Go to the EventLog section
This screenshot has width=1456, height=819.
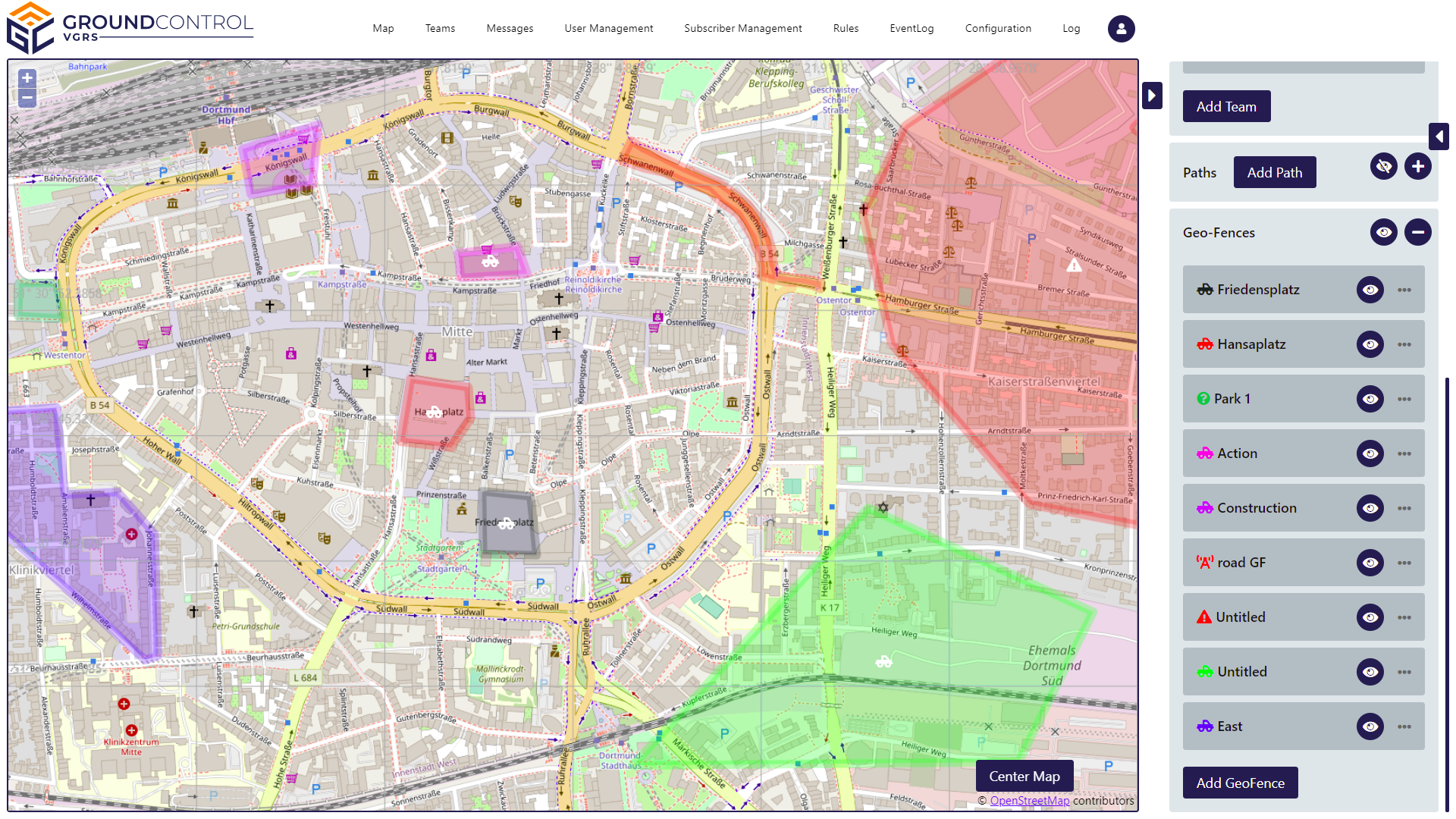pyautogui.click(x=912, y=28)
